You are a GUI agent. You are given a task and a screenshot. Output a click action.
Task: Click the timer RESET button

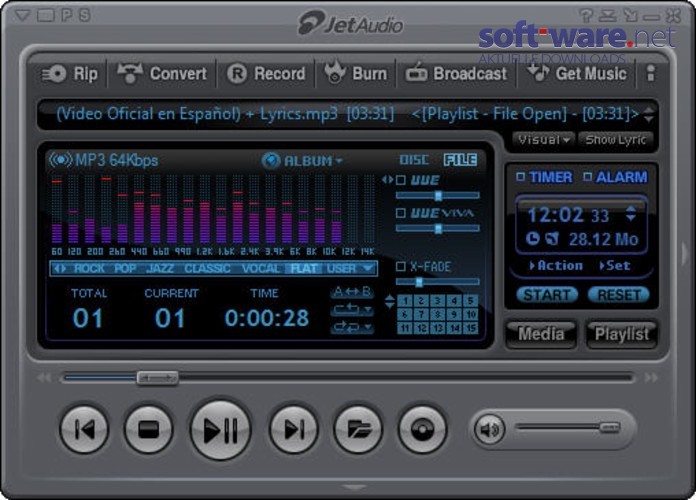point(619,294)
